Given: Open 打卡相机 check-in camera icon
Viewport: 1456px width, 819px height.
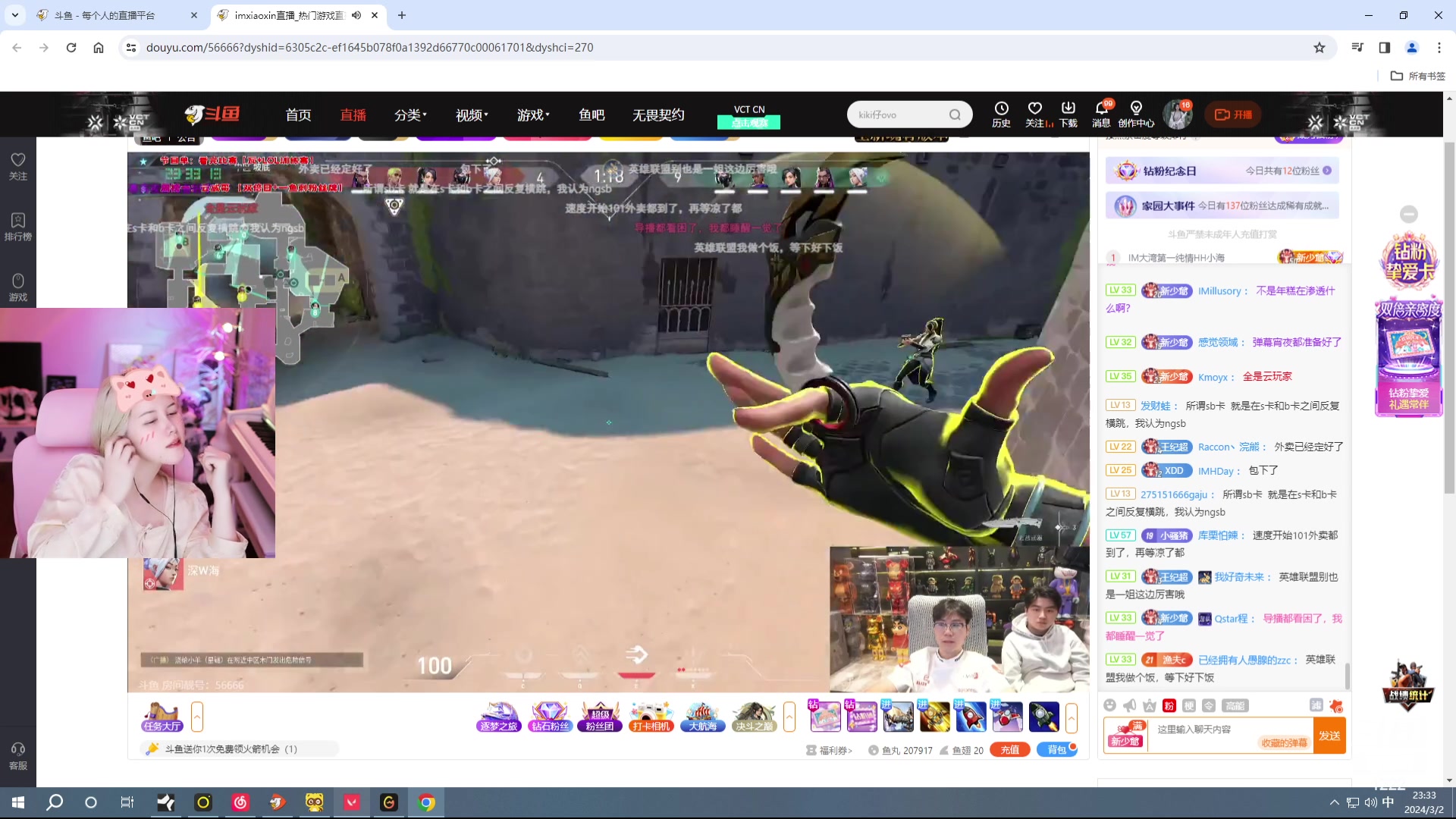Looking at the screenshot, I should (x=651, y=717).
